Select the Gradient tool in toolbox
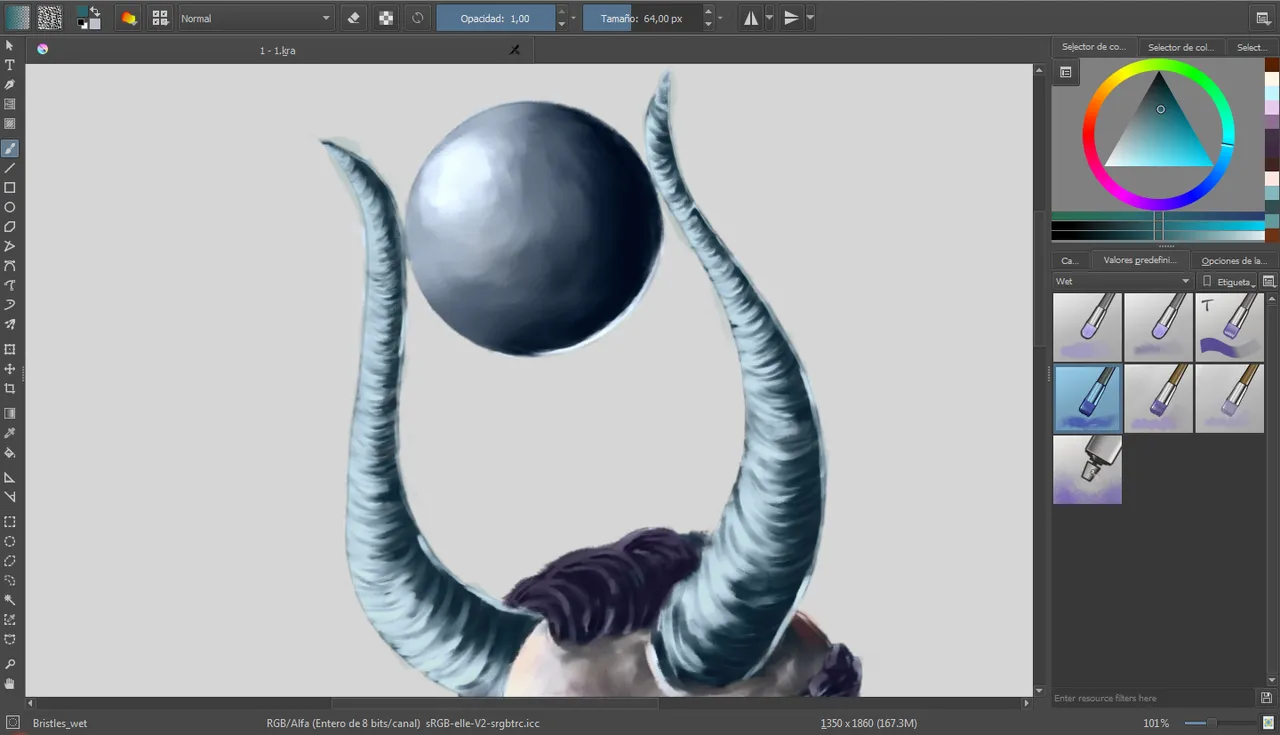This screenshot has height=735, width=1280. coord(10,413)
